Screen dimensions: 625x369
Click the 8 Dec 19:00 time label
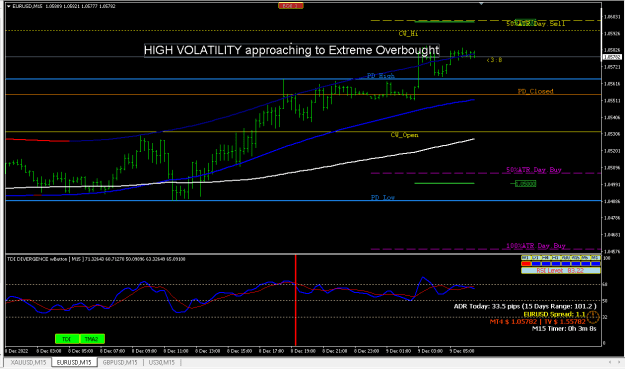[303, 351]
